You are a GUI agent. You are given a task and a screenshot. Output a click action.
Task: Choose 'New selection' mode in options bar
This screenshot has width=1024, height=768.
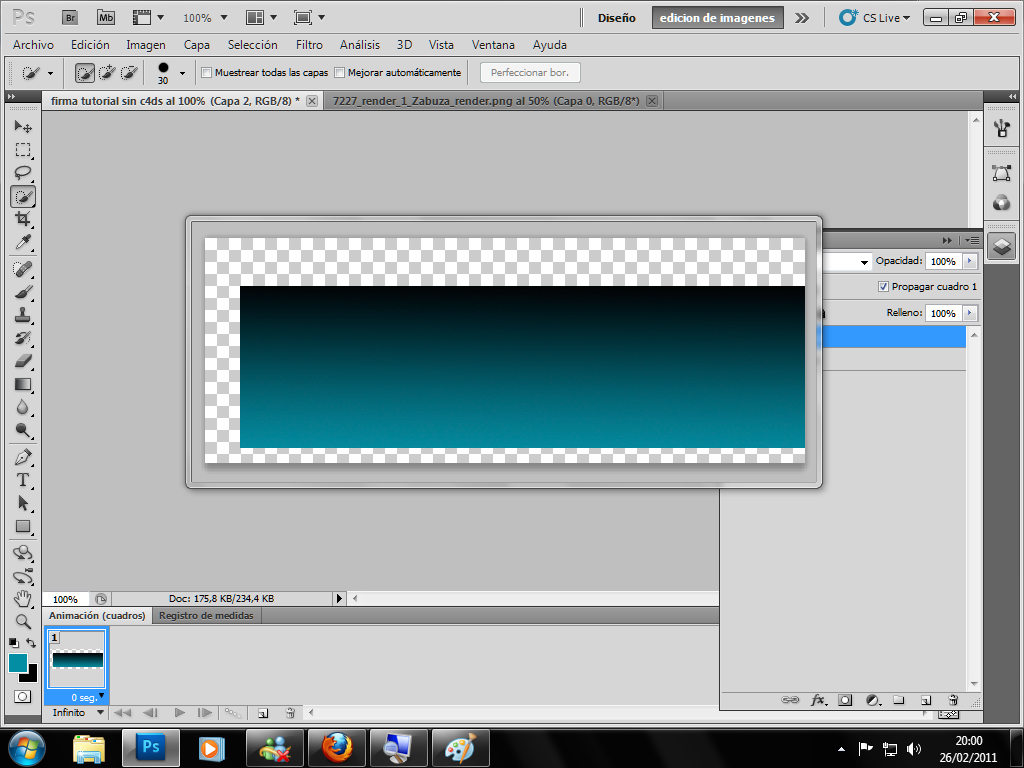pos(85,72)
